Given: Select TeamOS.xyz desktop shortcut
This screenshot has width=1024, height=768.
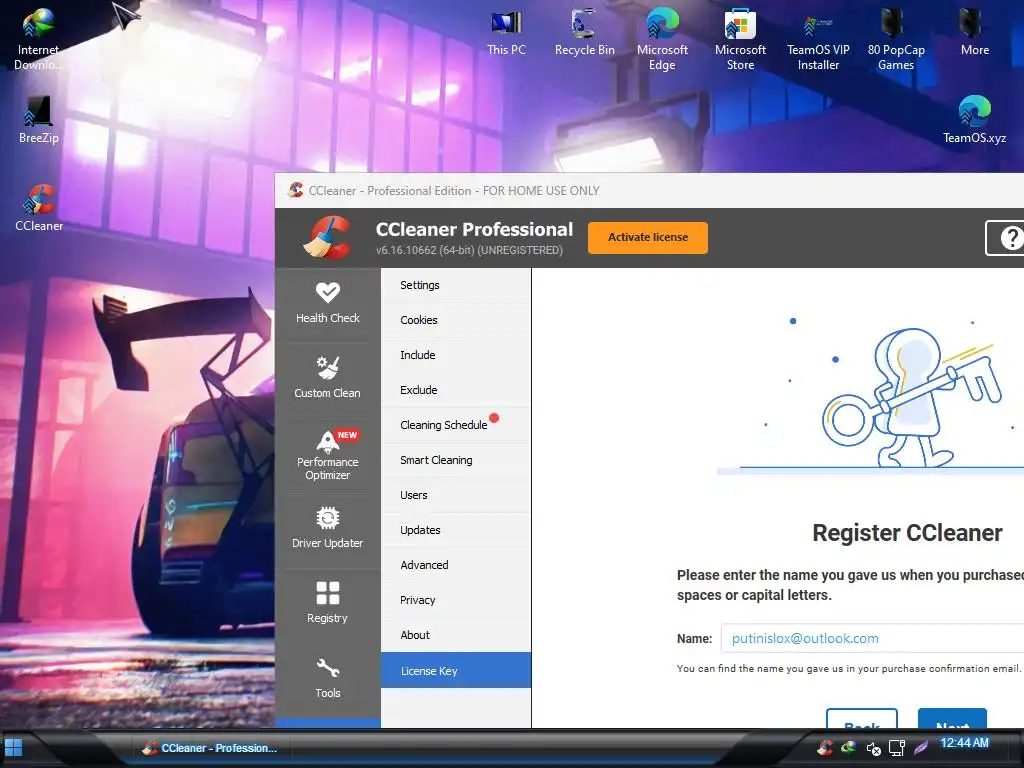Looking at the screenshot, I should 974,120.
